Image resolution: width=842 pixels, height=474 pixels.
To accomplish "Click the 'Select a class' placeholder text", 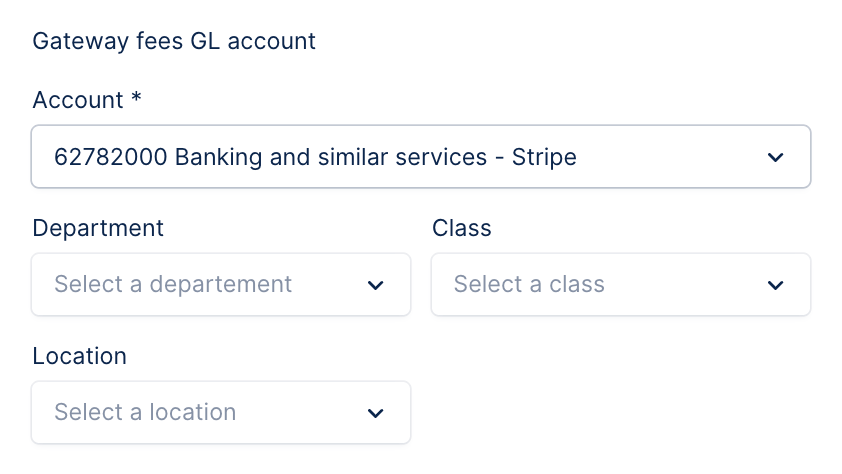I will (x=529, y=284).
